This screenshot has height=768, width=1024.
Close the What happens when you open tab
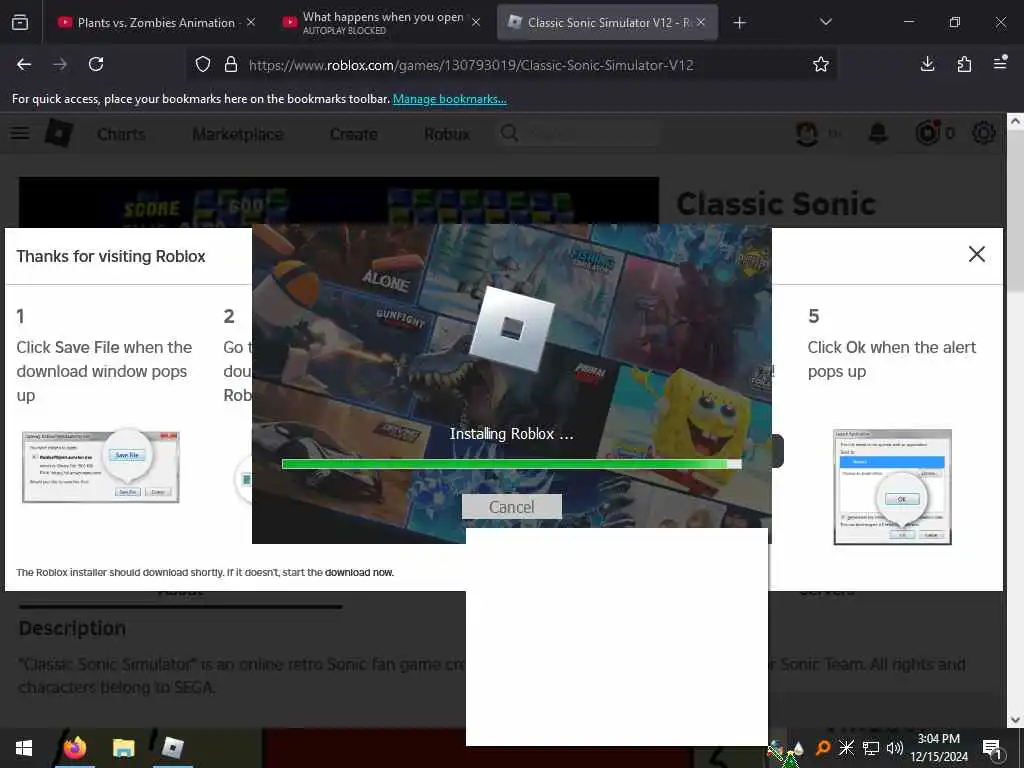point(476,22)
